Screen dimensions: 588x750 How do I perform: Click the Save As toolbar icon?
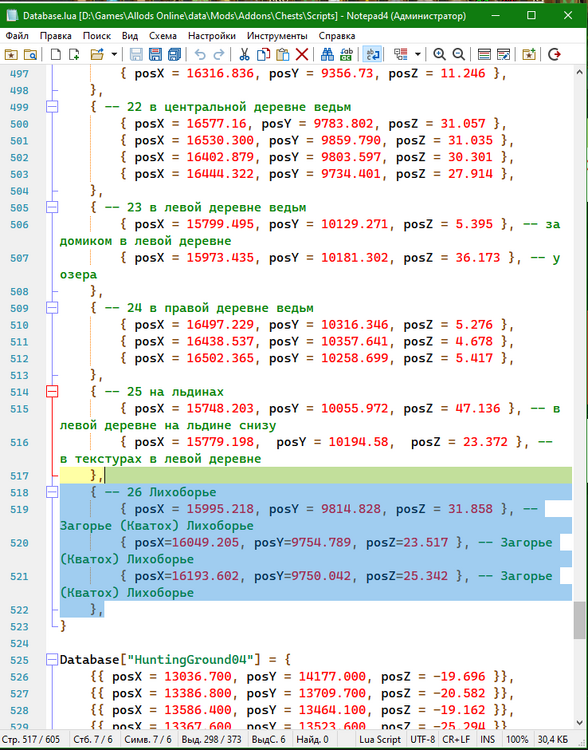coord(155,55)
